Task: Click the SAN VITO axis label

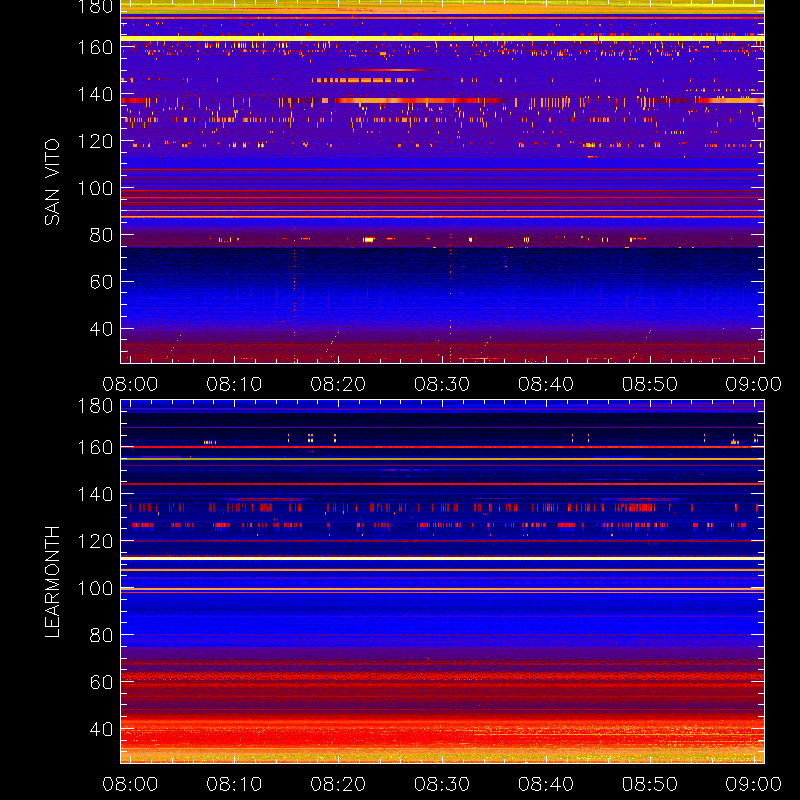Action: point(52,182)
